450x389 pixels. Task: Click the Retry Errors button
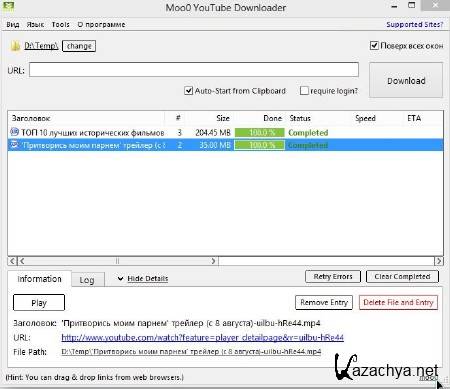coord(333,277)
